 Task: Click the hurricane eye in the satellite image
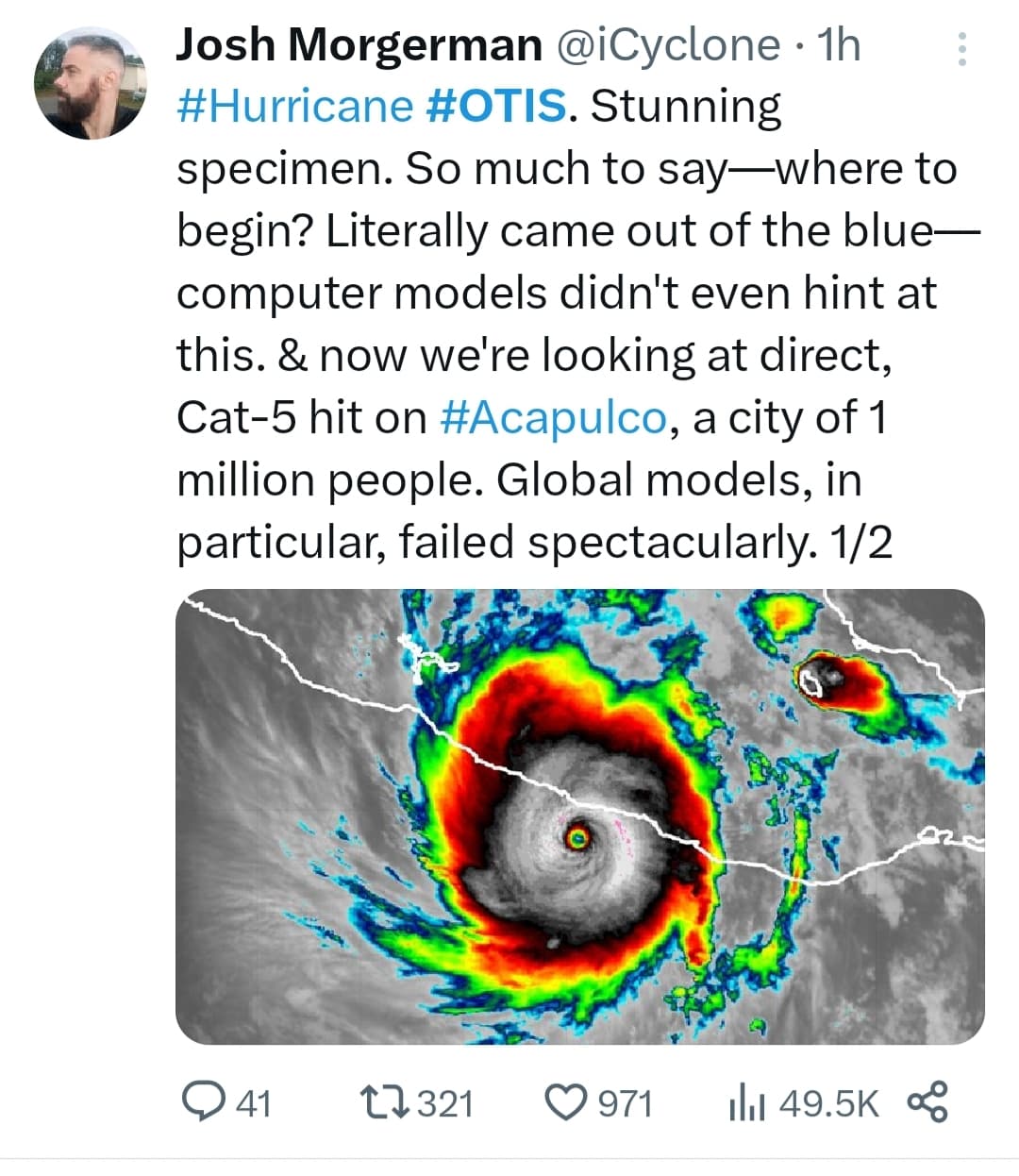tap(576, 836)
